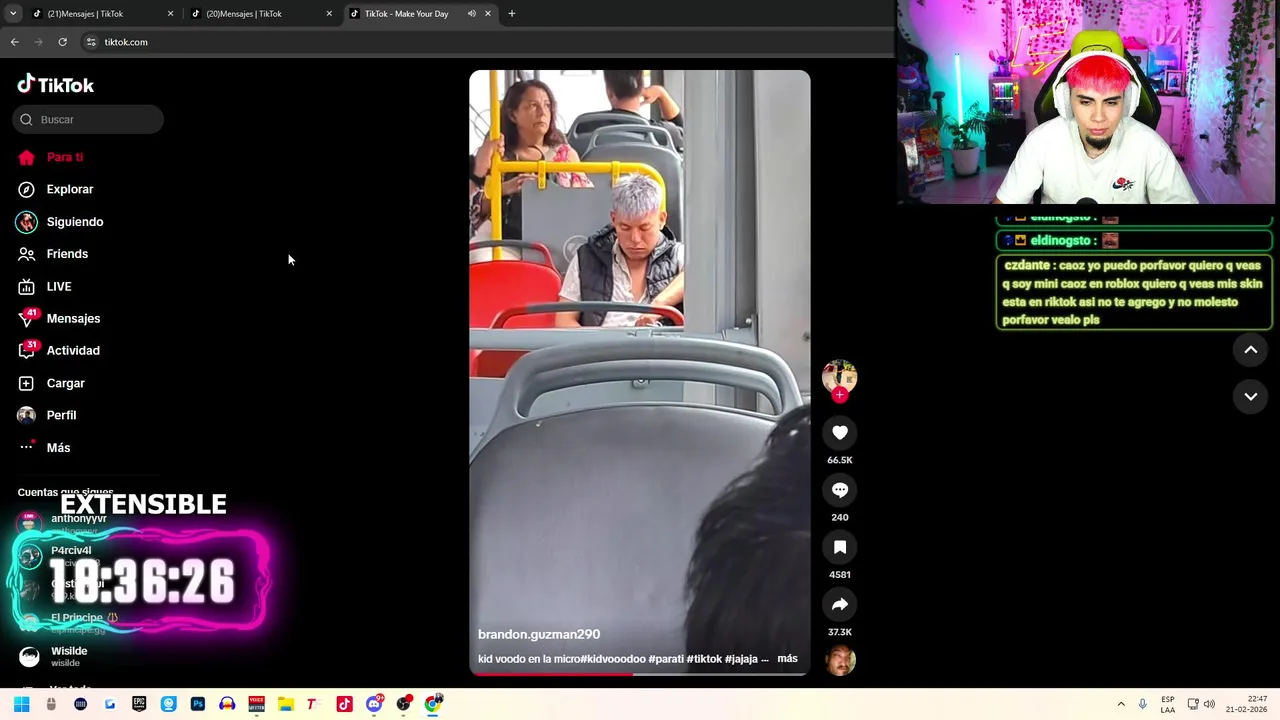Expand video caption with más
This screenshot has width=1280, height=720.
(x=787, y=659)
